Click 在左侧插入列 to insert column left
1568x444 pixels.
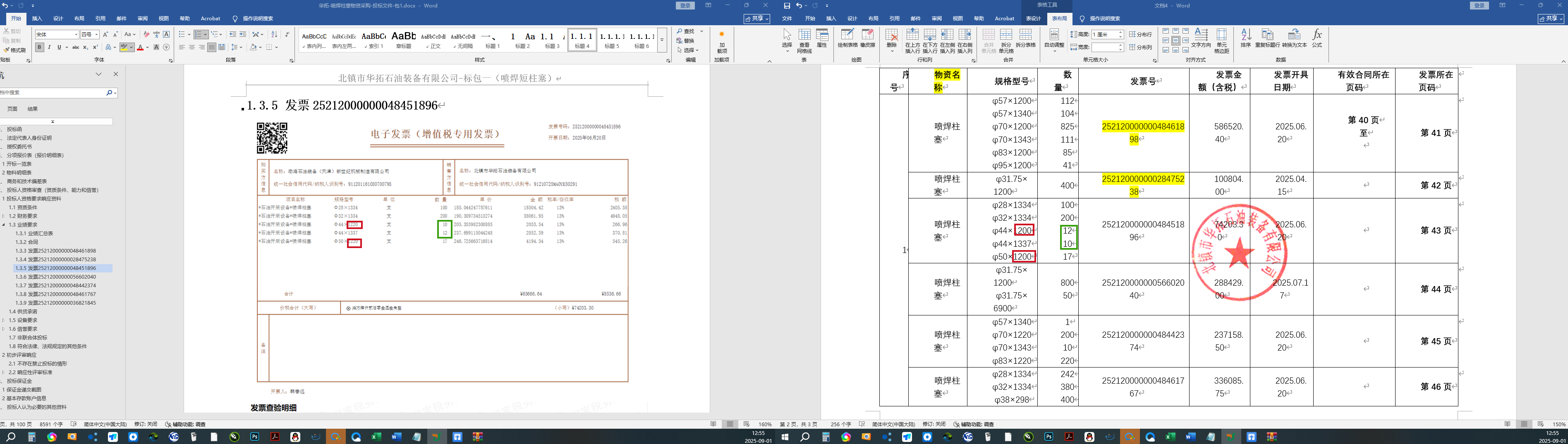(x=947, y=41)
